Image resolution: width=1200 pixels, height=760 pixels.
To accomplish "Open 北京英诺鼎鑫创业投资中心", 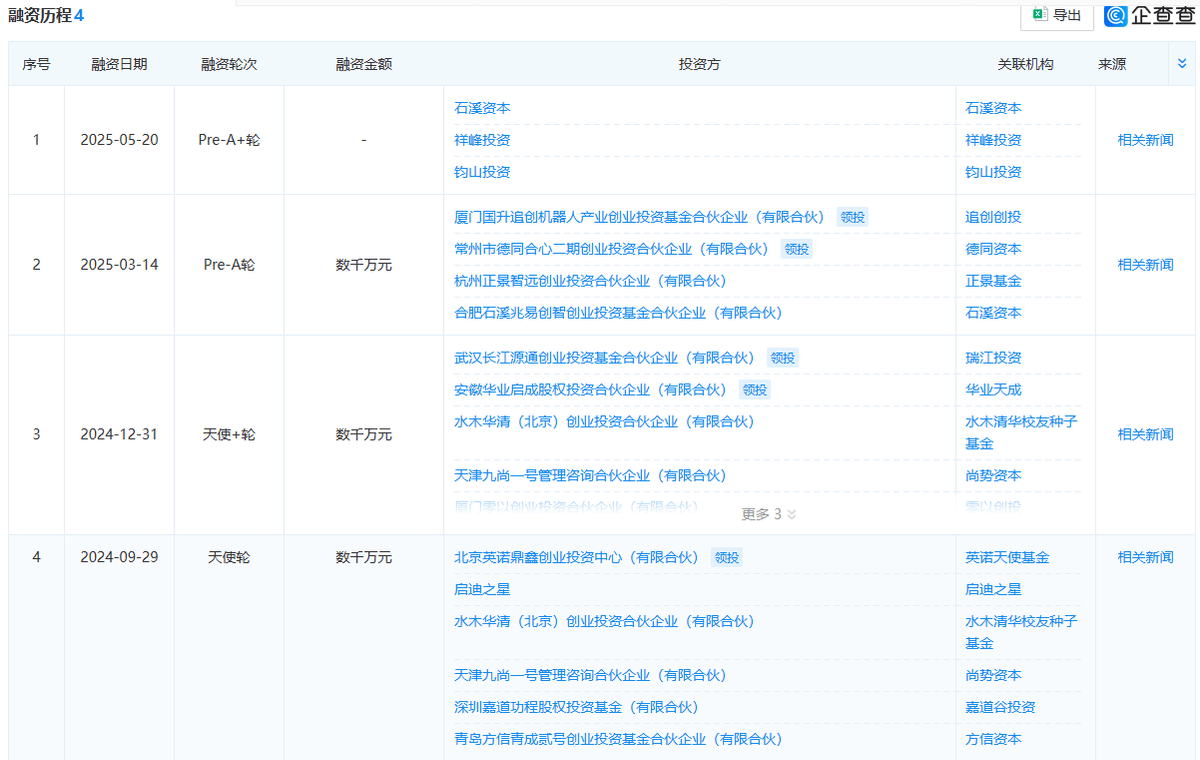I will point(577,557).
